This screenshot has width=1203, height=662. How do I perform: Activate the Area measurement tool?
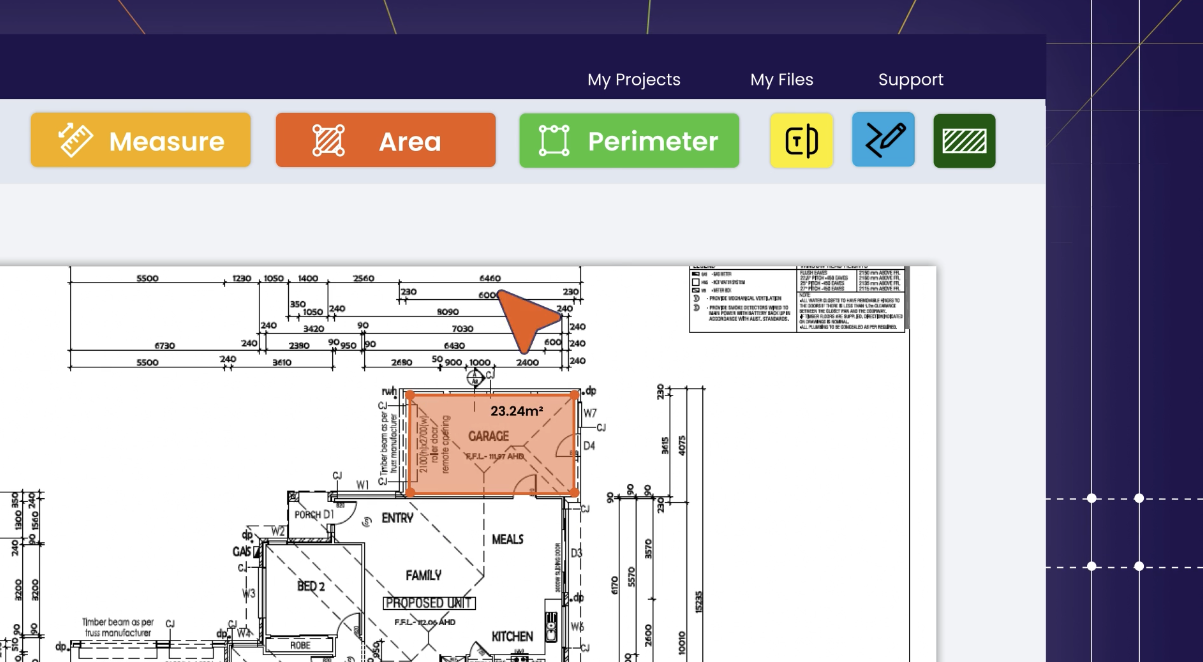coord(386,140)
